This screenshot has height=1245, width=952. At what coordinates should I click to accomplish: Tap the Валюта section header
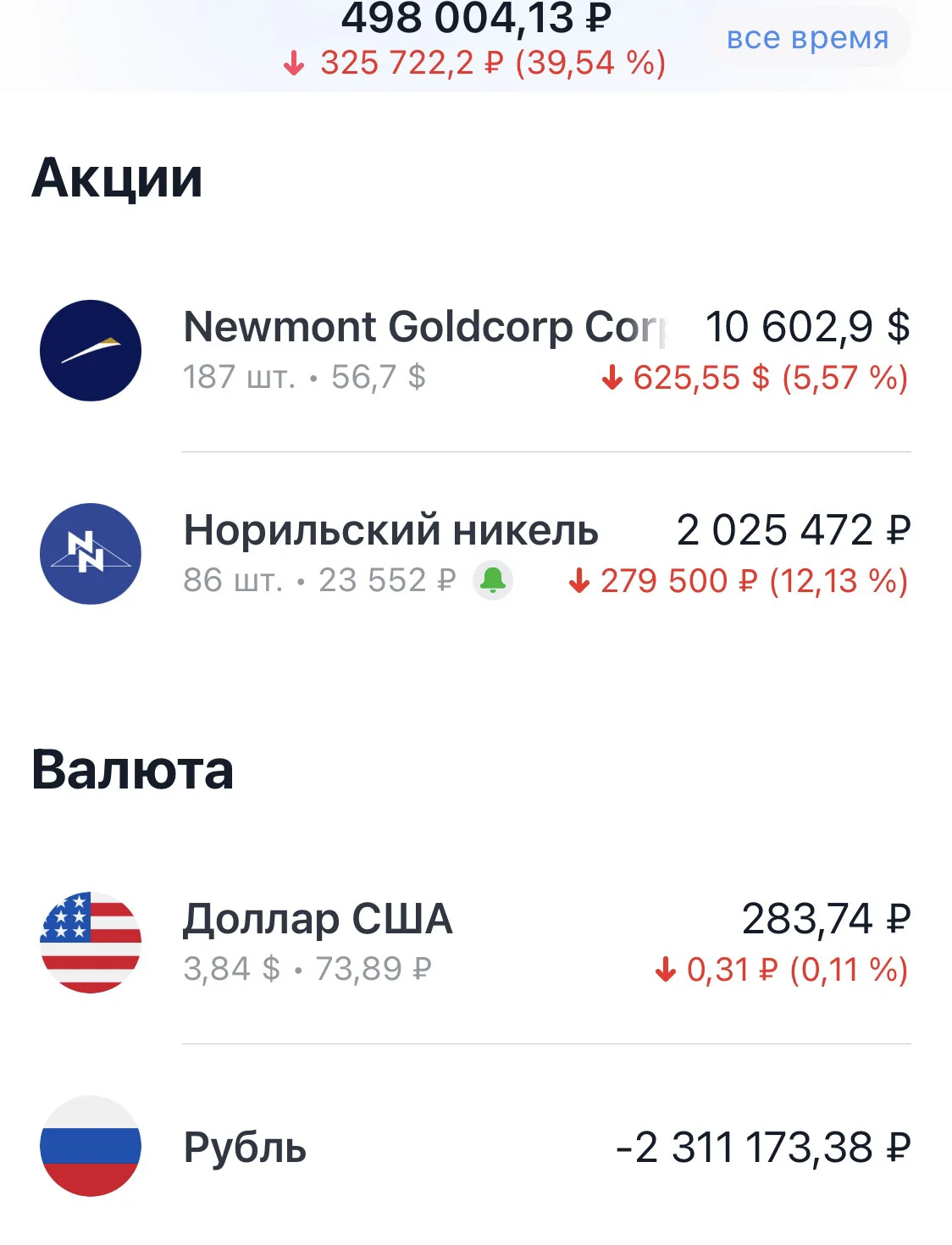click(132, 770)
